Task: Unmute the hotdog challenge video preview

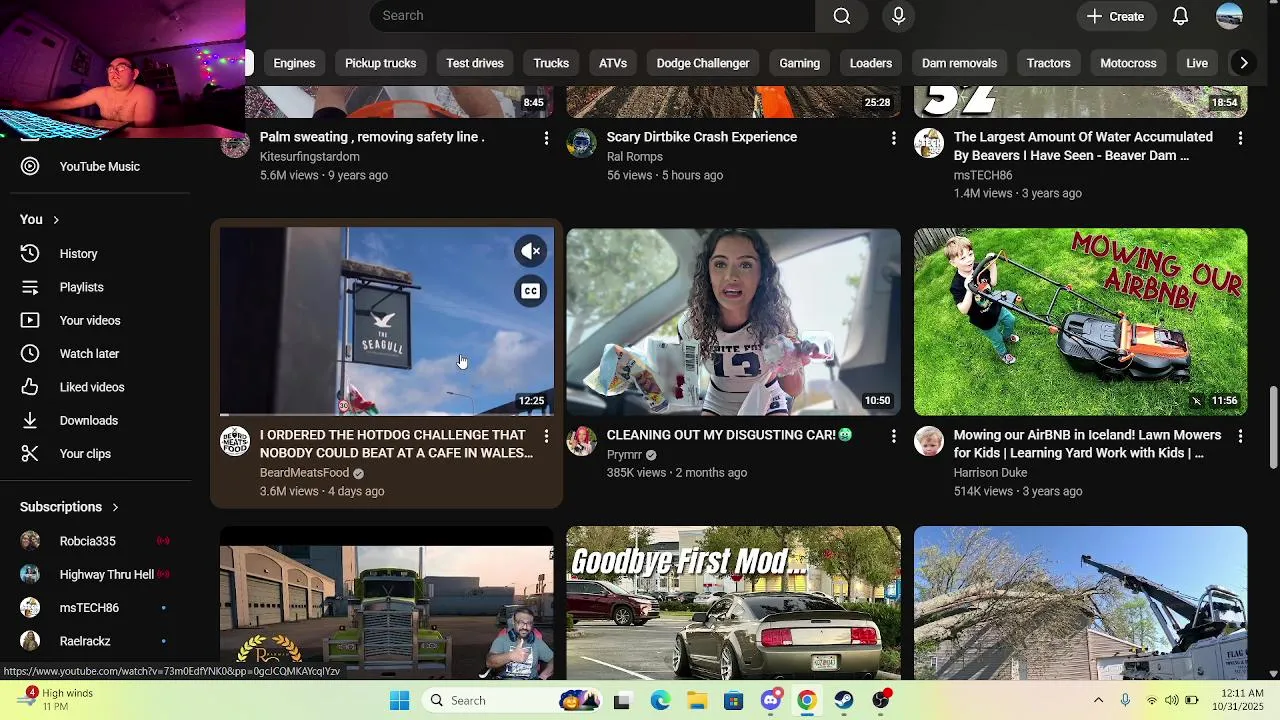Action: coord(531,251)
